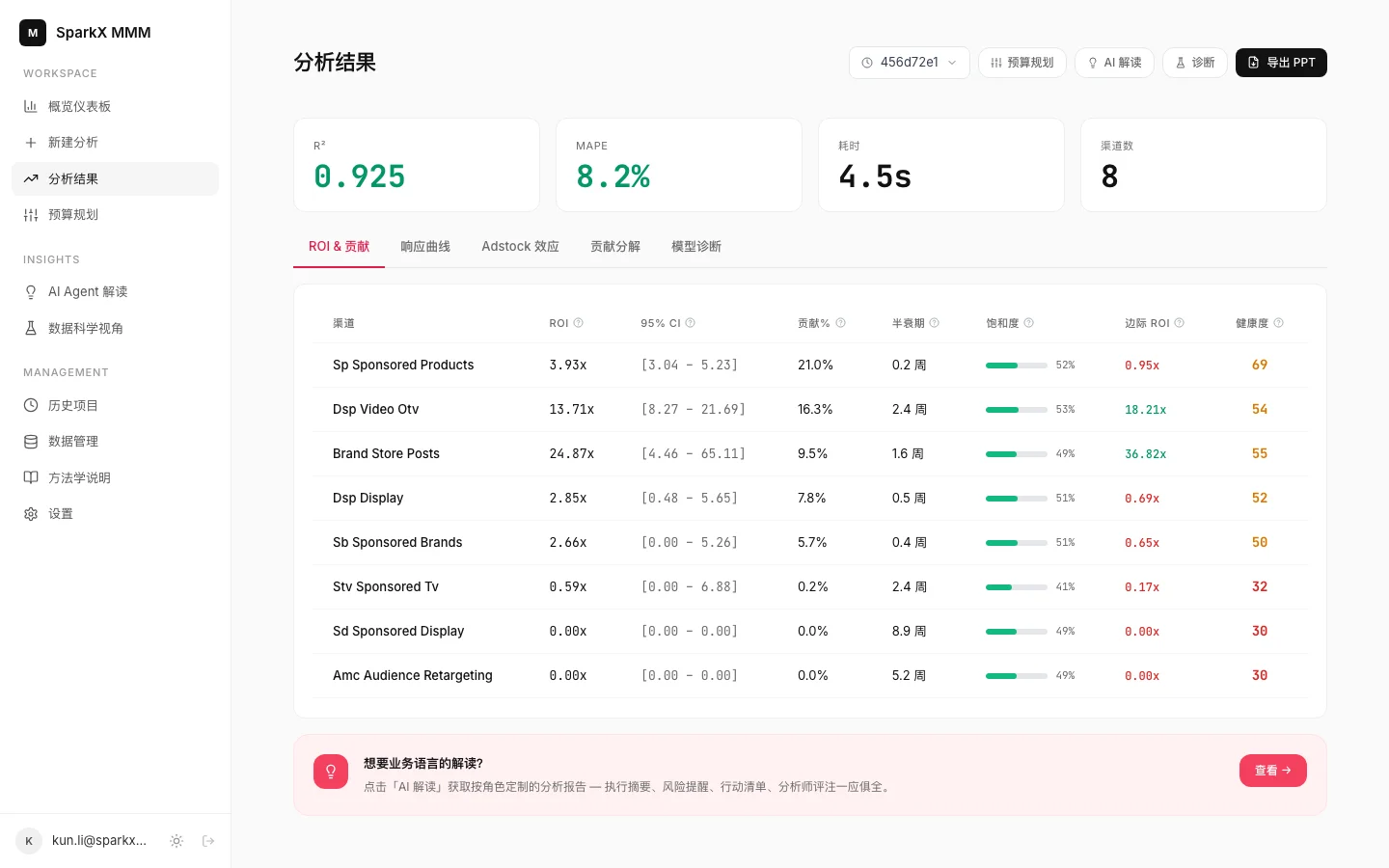Click the help icon next to 贡献% header
This screenshot has height=868, width=1389.
[841, 323]
